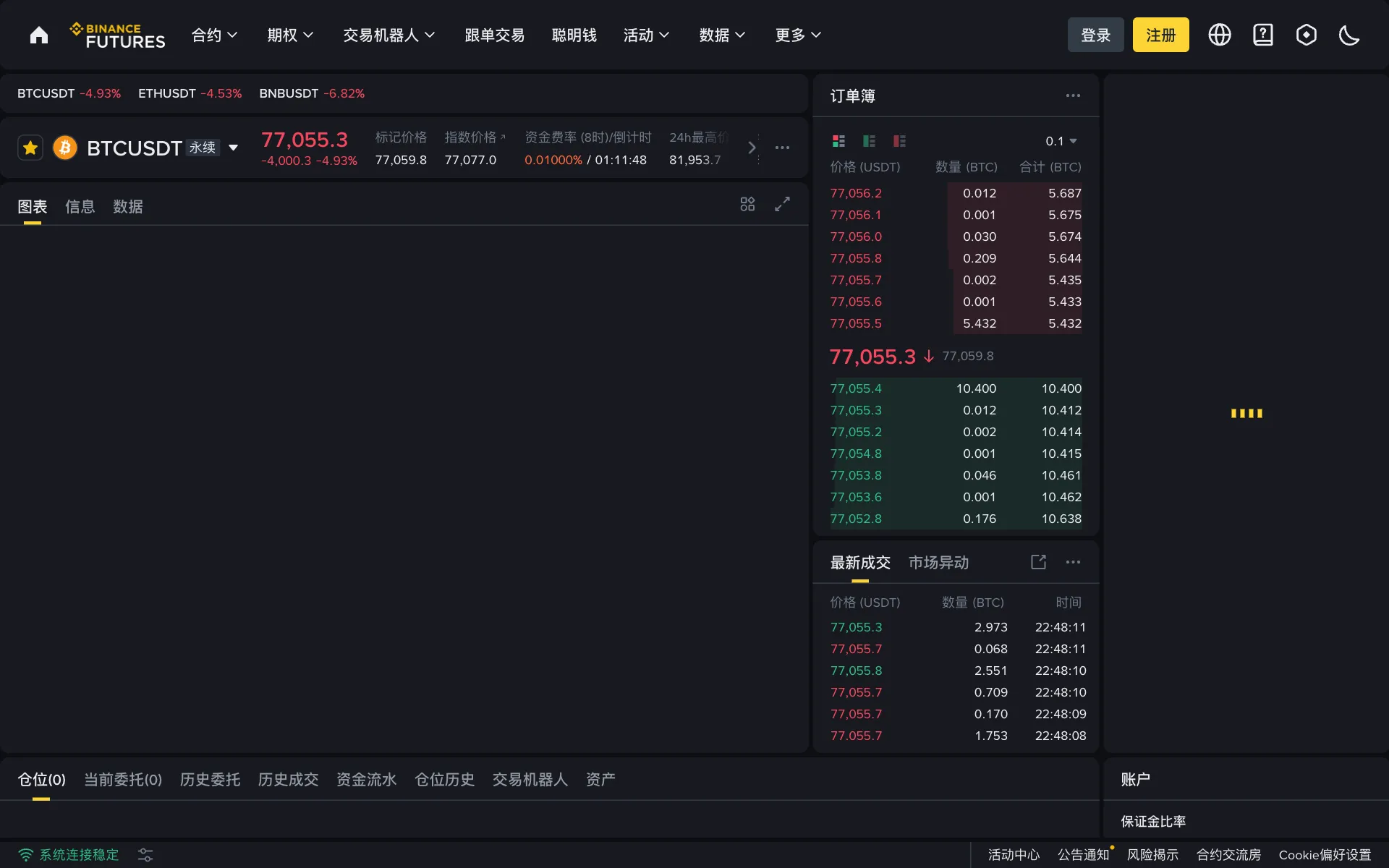Show sell-orders-only order book view
Screen dimensions: 1389x868
click(899, 141)
